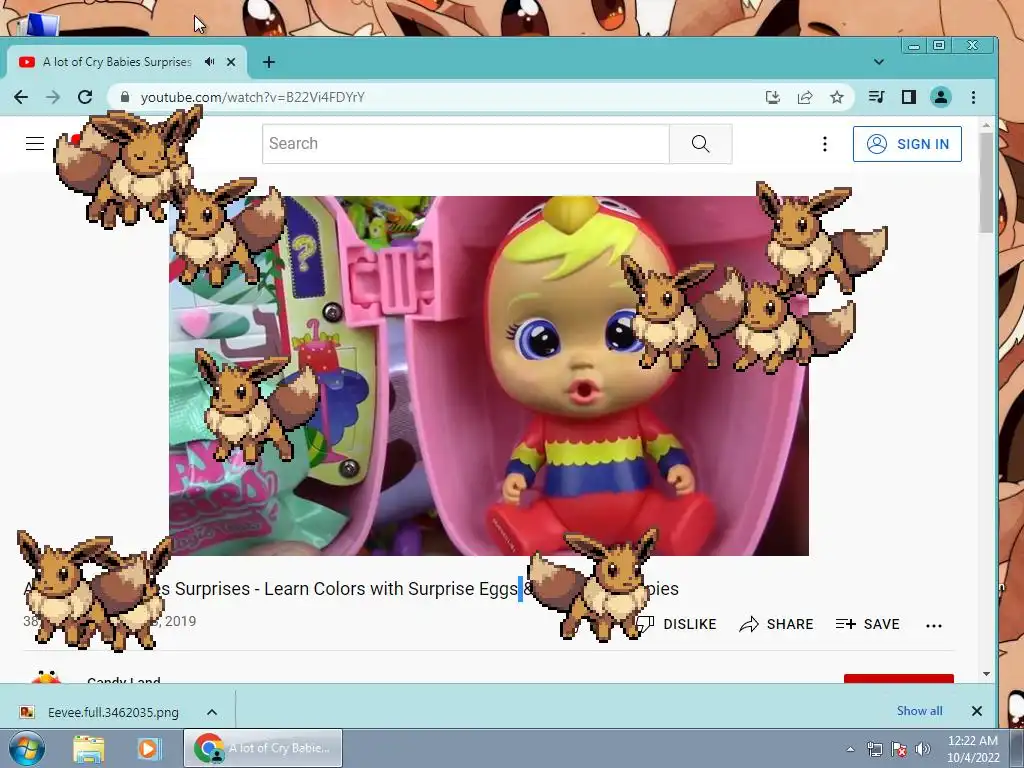
Task: Click the Cry Babies video player
Action: click(x=488, y=376)
